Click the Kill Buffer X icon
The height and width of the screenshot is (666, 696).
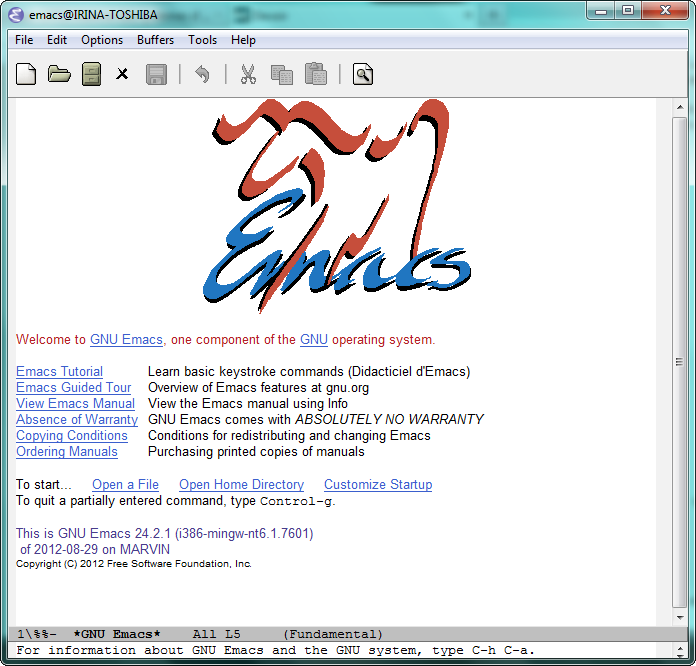coord(122,74)
